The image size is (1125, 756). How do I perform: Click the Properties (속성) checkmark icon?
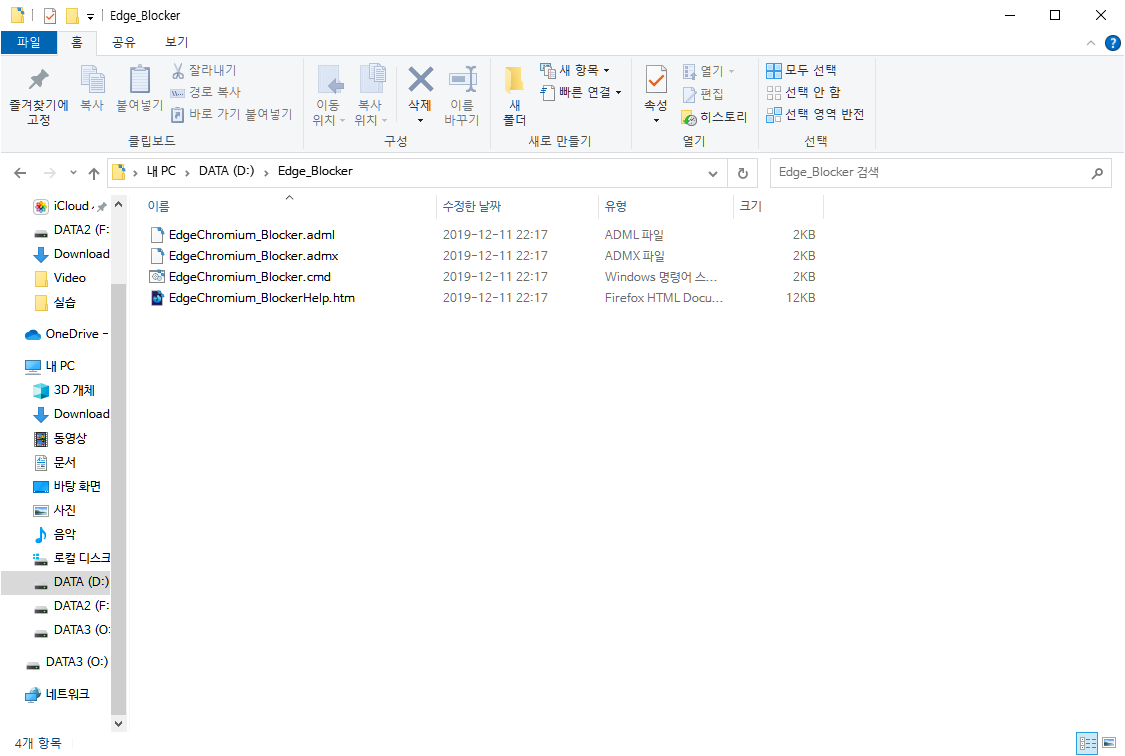pyautogui.click(x=656, y=80)
